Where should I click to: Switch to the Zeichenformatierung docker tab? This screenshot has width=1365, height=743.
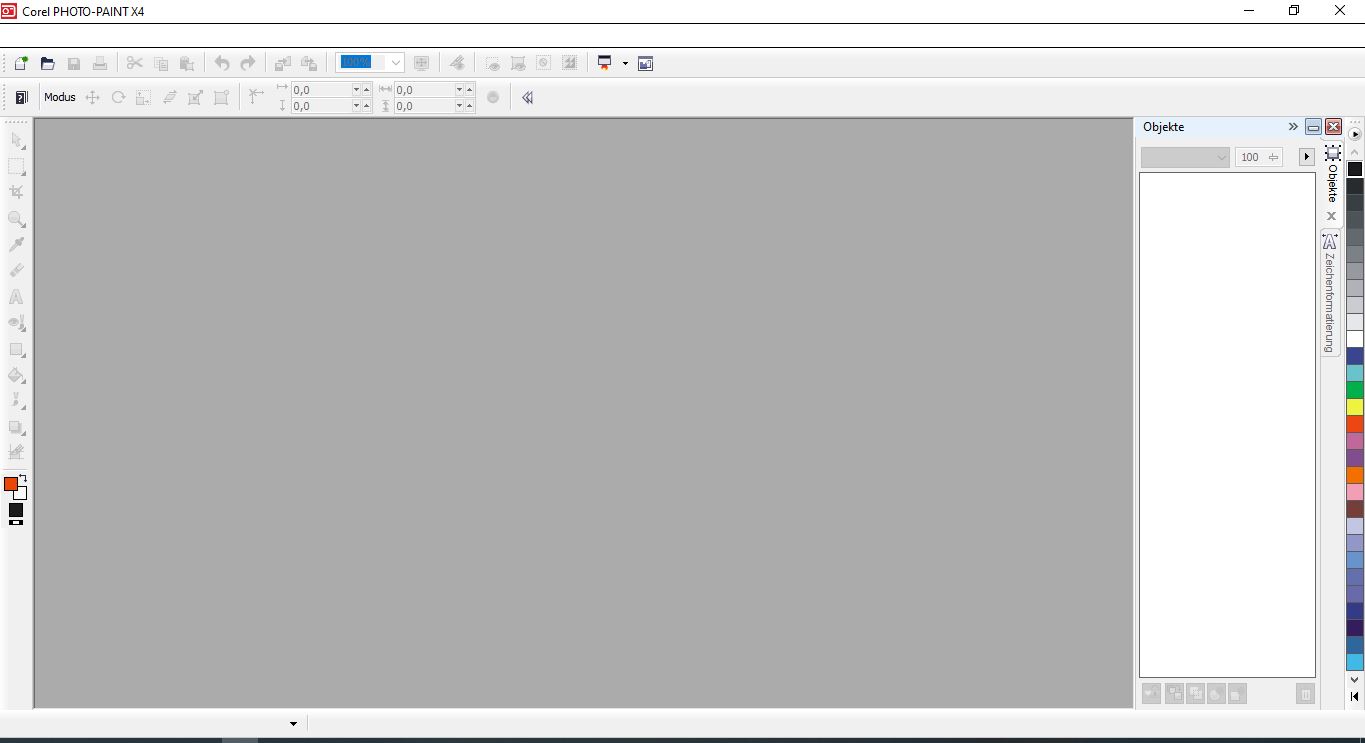[1330, 290]
